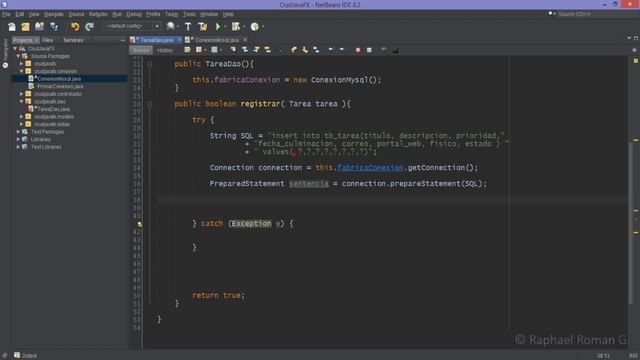640x360 pixels.
Task: Collapse the TareaDao constructor code fold
Action: (x=150, y=64)
